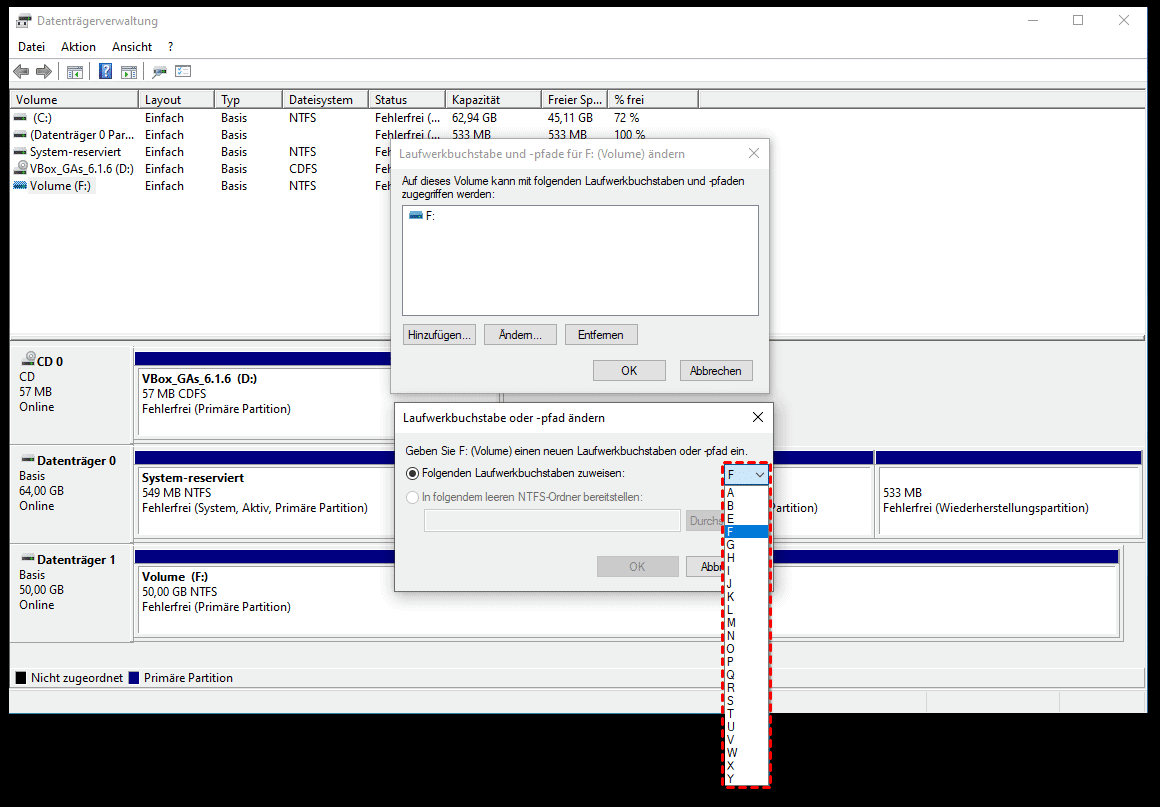Click the Entfernen button
The width and height of the screenshot is (1160, 807).
click(x=601, y=334)
